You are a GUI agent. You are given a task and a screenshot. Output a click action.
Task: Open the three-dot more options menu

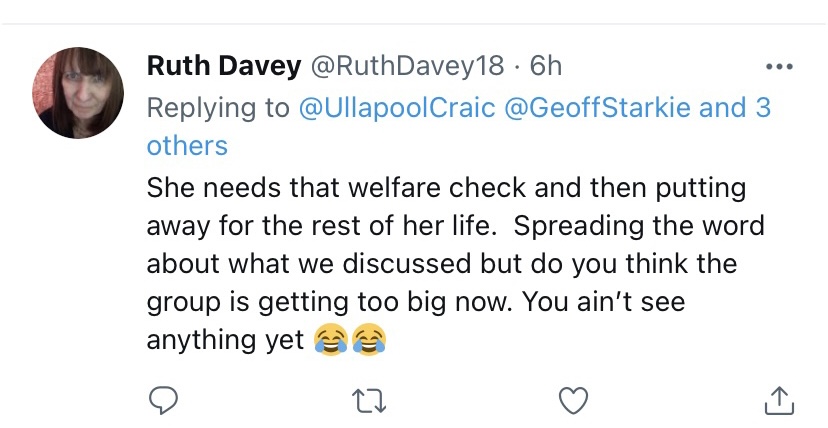coord(778,68)
